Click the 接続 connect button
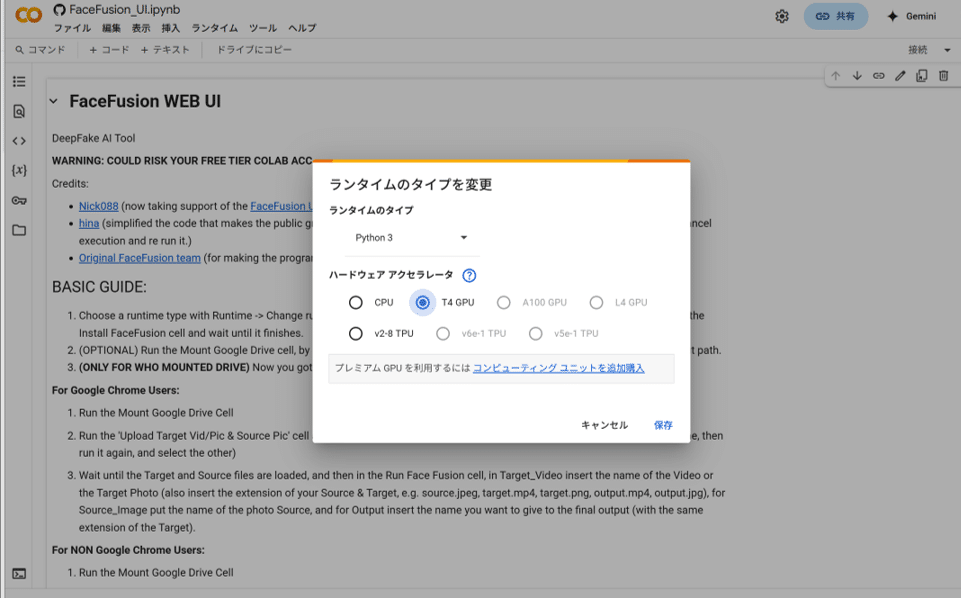 [917, 50]
